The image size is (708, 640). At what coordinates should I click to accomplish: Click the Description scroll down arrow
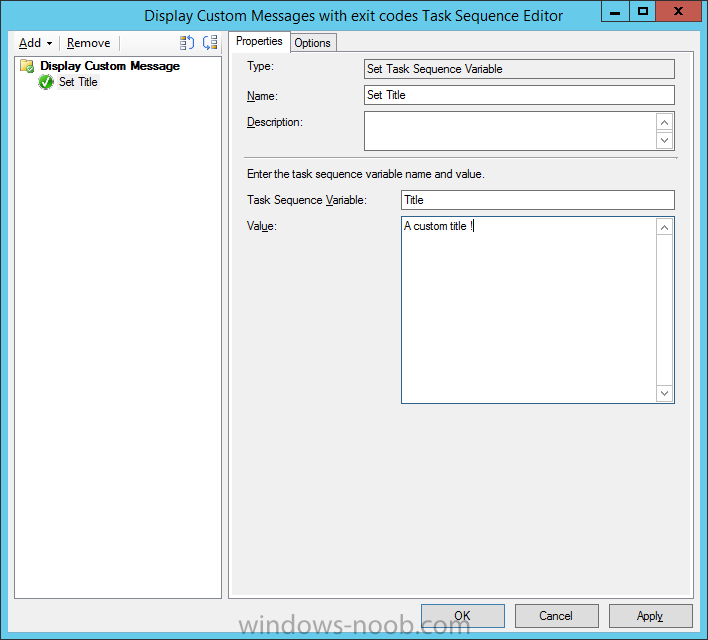tap(664, 140)
